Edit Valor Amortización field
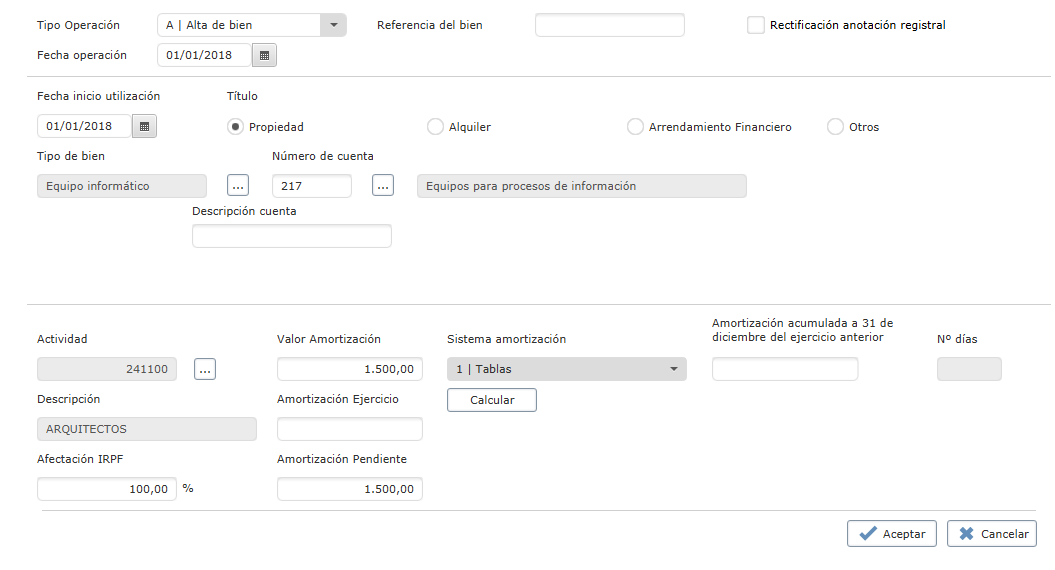 [350, 369]
